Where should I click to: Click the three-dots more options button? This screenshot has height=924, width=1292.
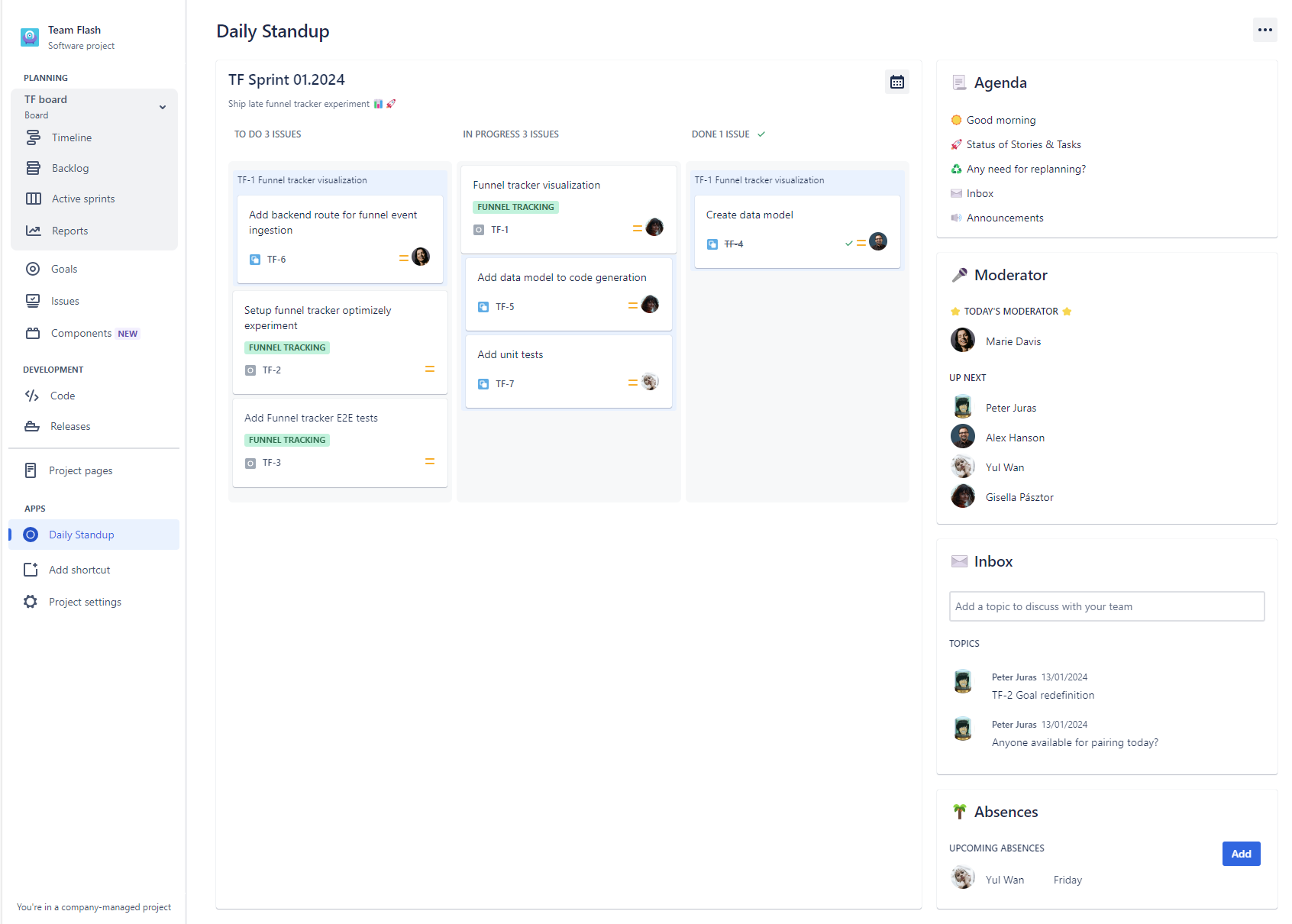pos(1265,30)
